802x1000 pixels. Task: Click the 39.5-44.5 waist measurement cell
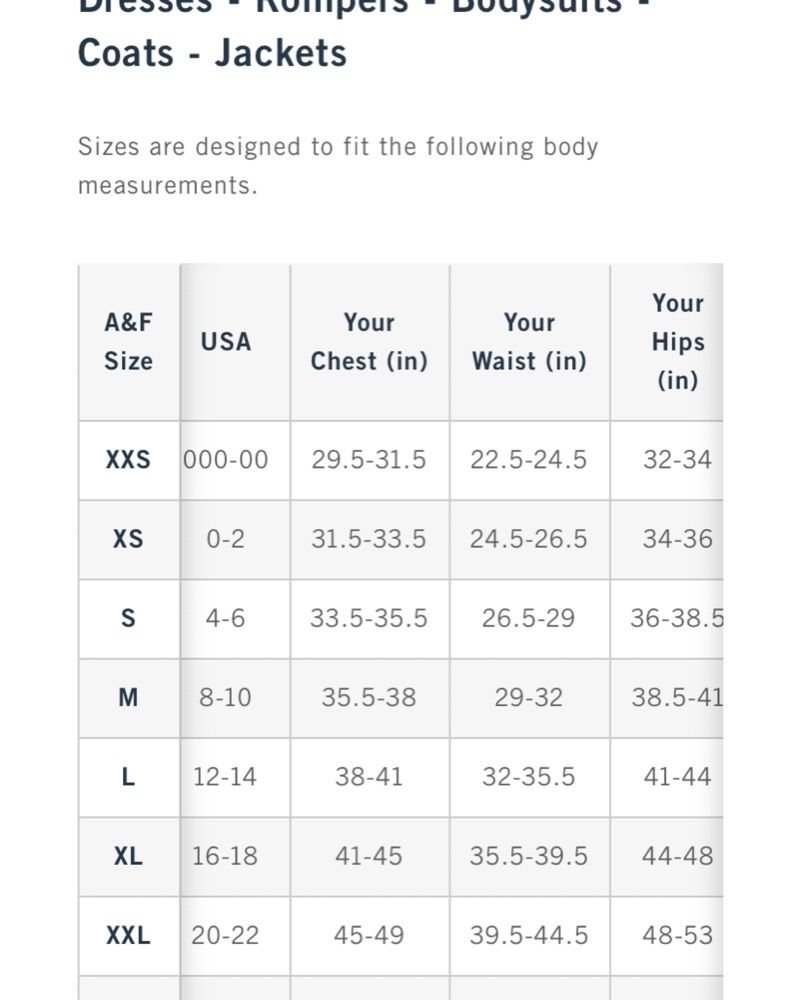click(529, 936)
